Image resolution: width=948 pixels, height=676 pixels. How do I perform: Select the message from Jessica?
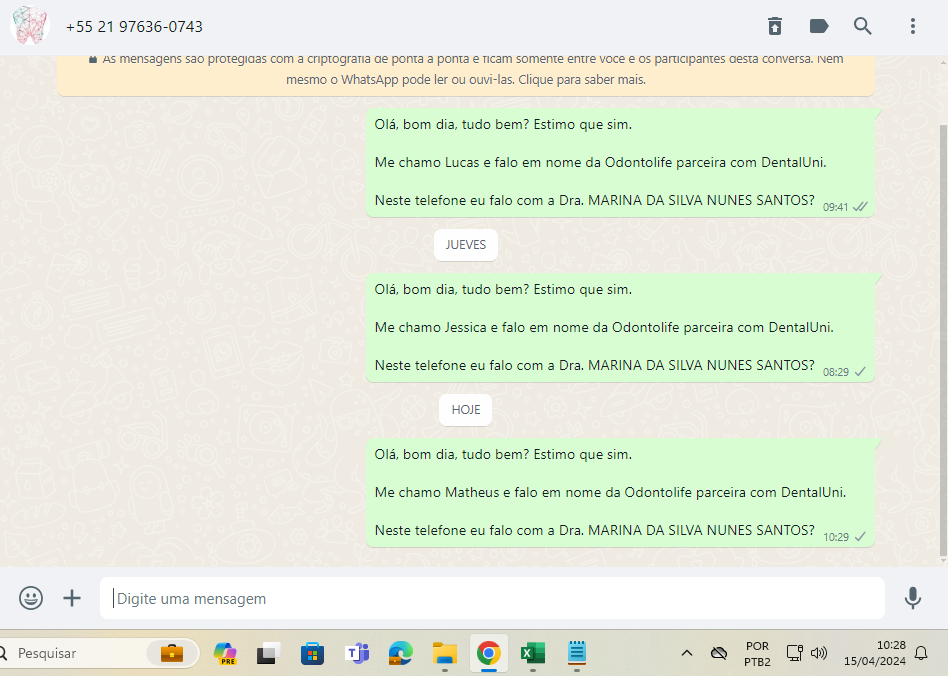coord(620,328)
